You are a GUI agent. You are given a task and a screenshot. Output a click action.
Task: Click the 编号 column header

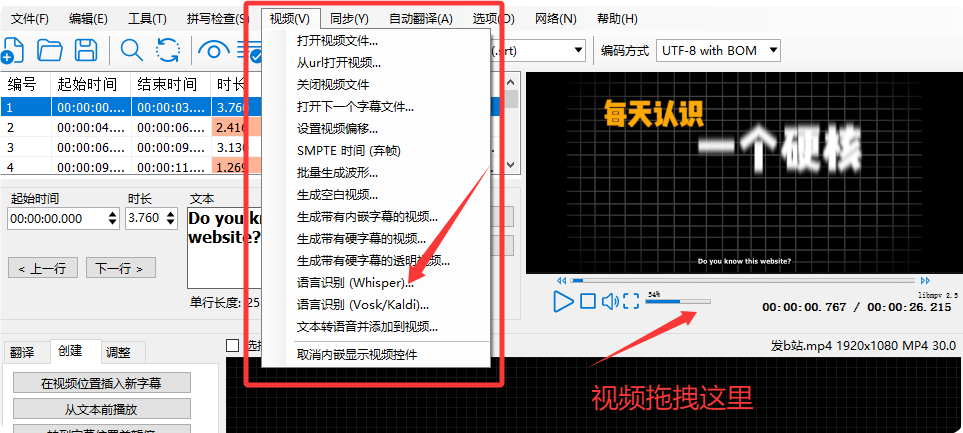[25, 84]
